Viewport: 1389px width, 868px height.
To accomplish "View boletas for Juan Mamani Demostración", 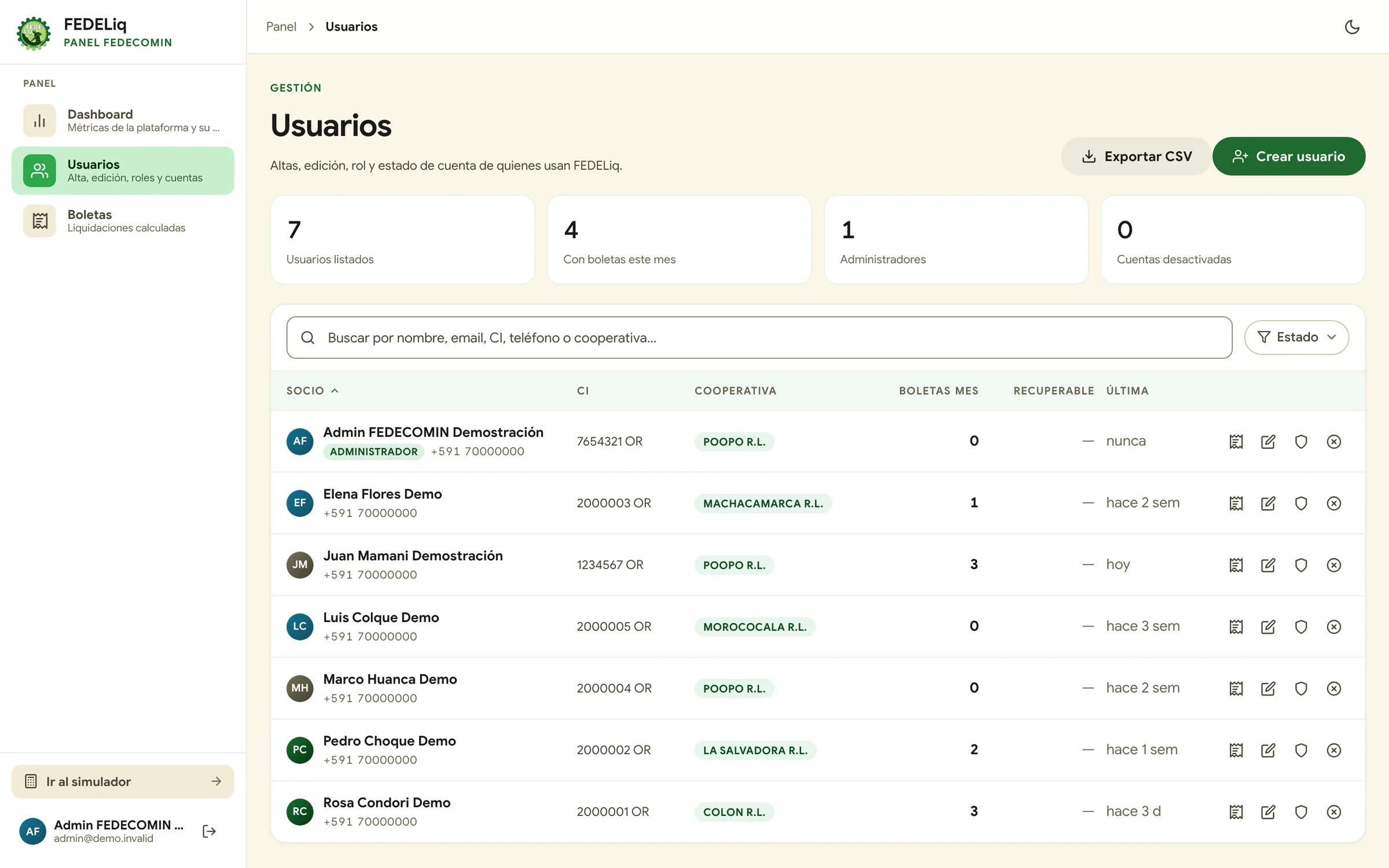I will pos(1236,565).
